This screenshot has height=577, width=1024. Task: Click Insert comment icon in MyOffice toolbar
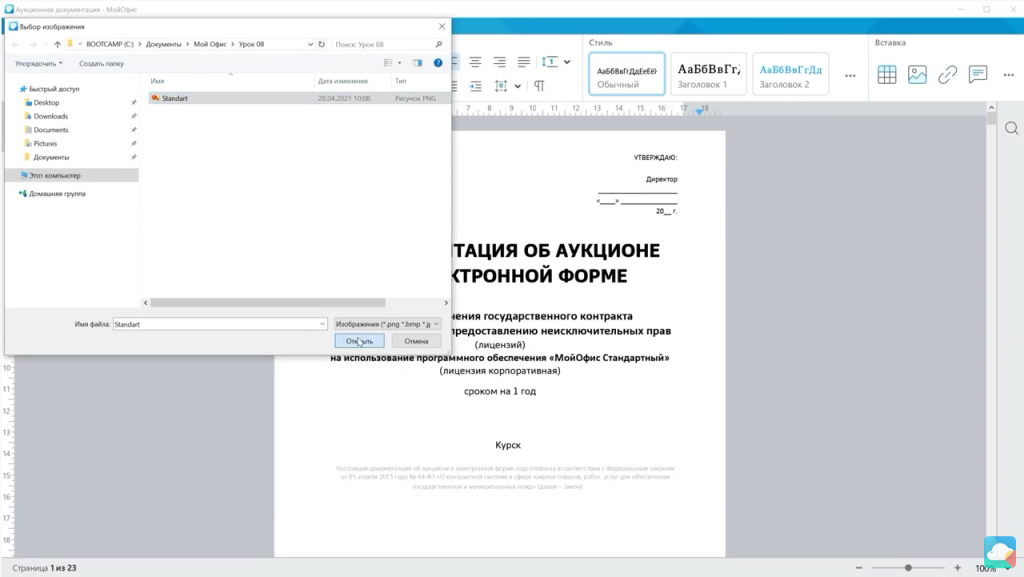(x=978, y=74)
